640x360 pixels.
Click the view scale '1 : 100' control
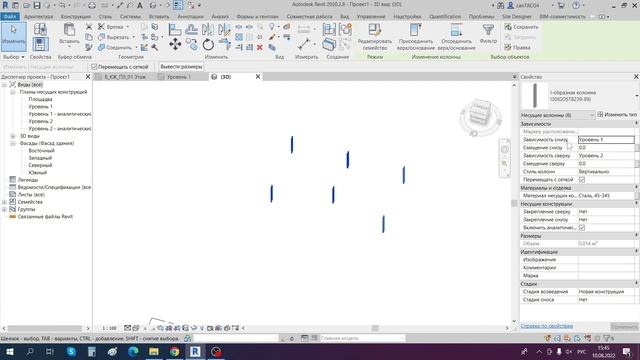click(109, 328)
